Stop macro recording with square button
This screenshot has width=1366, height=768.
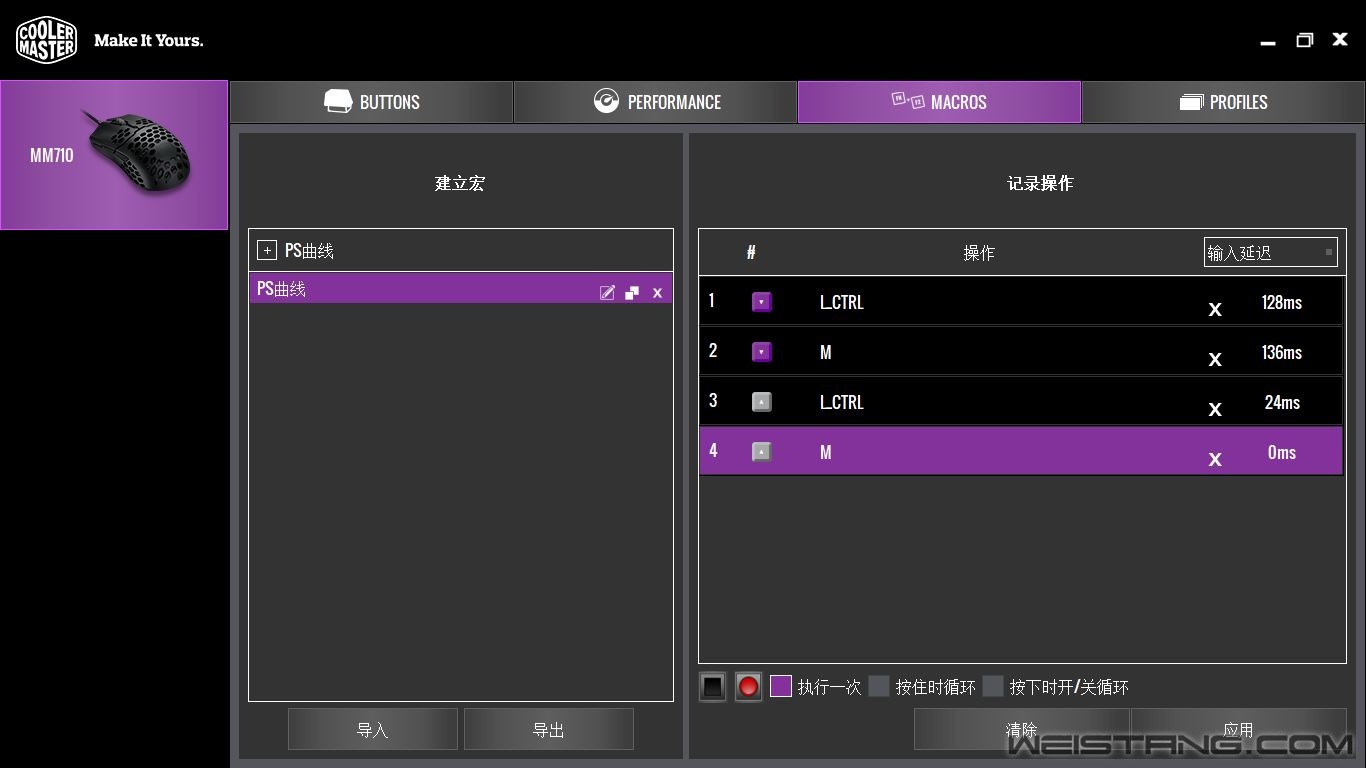click(712, 687)
